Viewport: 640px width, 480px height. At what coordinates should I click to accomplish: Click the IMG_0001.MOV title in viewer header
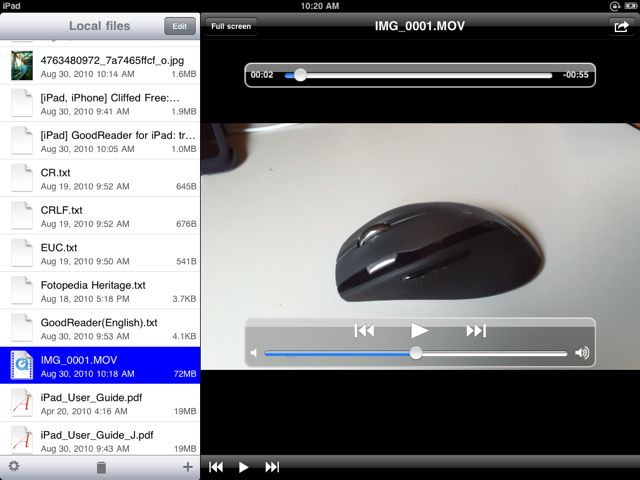point(420,26)
